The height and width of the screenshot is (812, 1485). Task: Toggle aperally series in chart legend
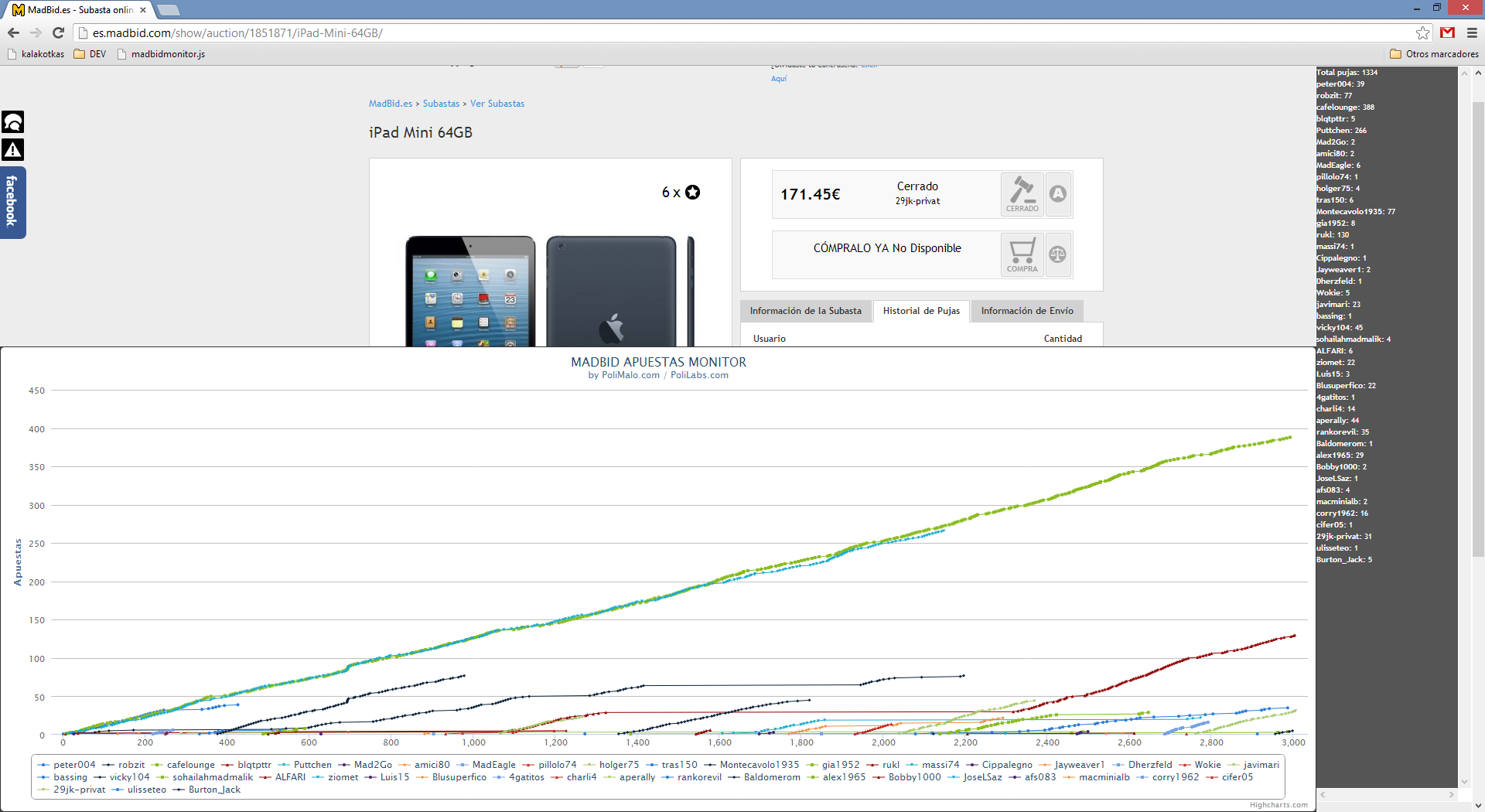pos(630,777)
